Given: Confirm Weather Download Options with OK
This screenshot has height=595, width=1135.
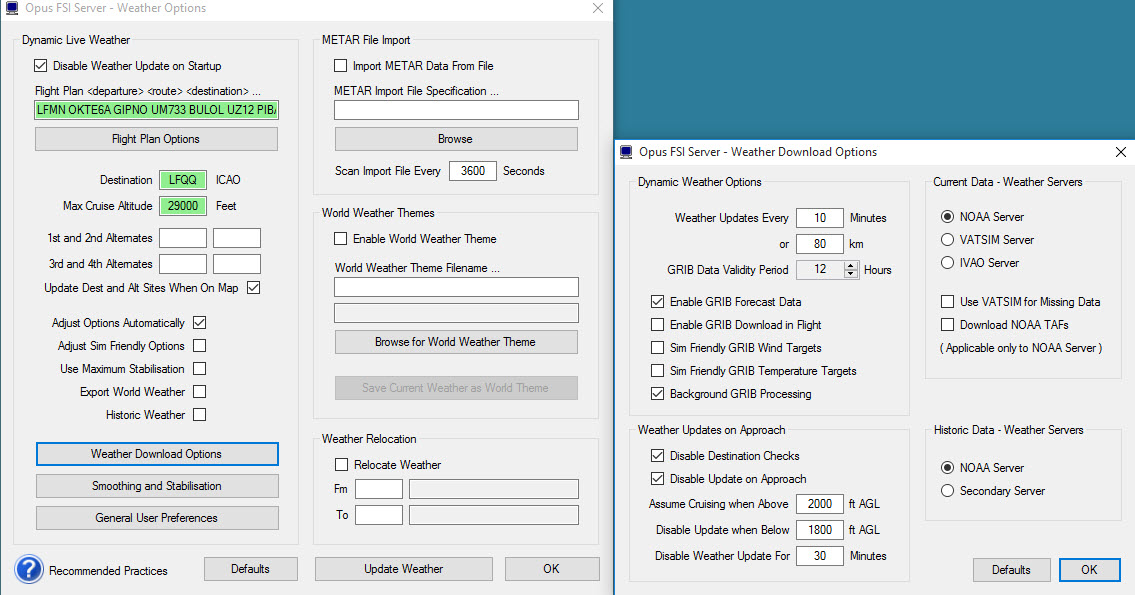Looking at the screenshot, I should (1089, 570).
